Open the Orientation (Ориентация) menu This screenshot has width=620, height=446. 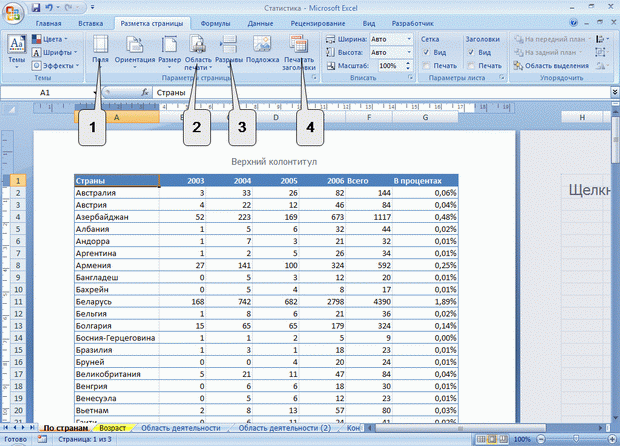pyautogui.click(x=135, y=51)
